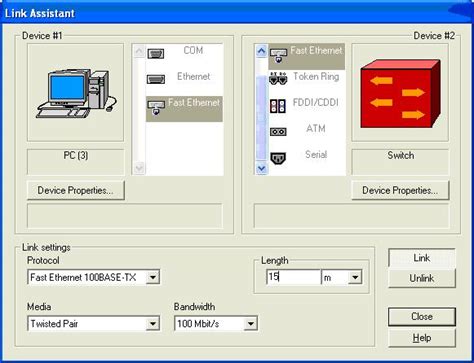Expand the Media Twisted Pair dropdown
Viewport: 474px width, 363px height.
(x=153, y=324)
